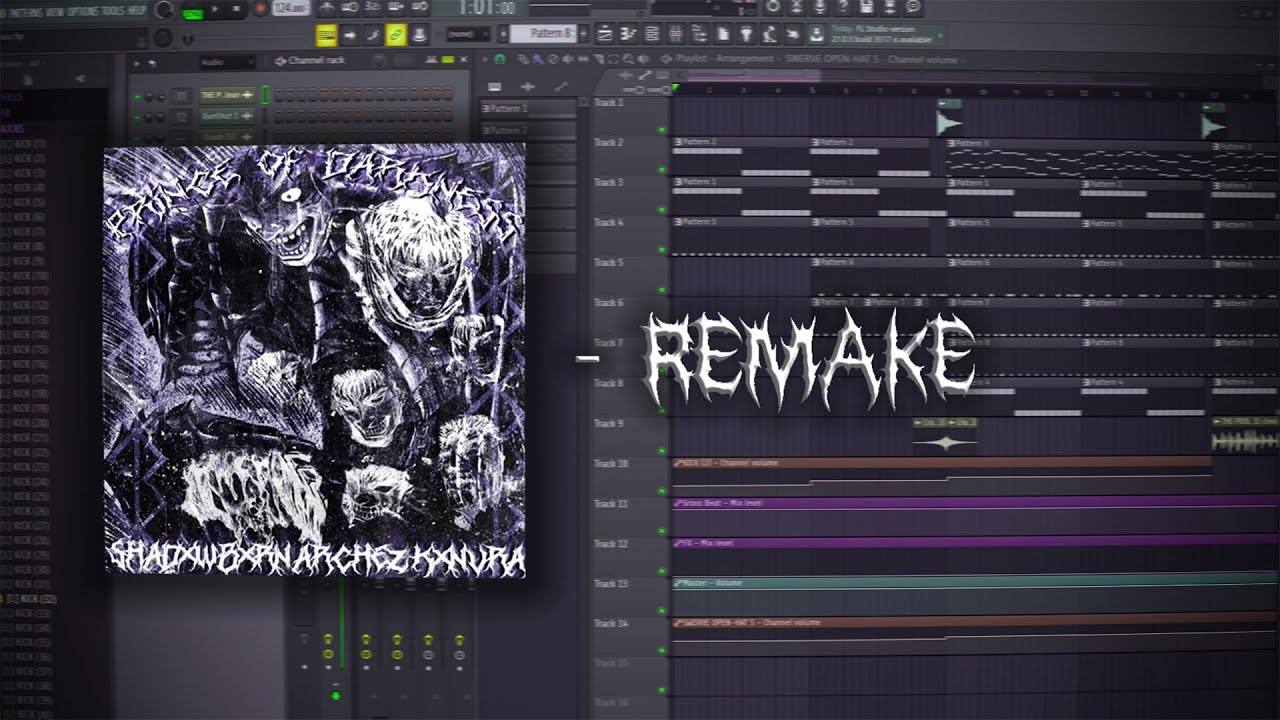Select the playlist mute tool
This screenshot has width=1280, height=720.
click(567, 59)
